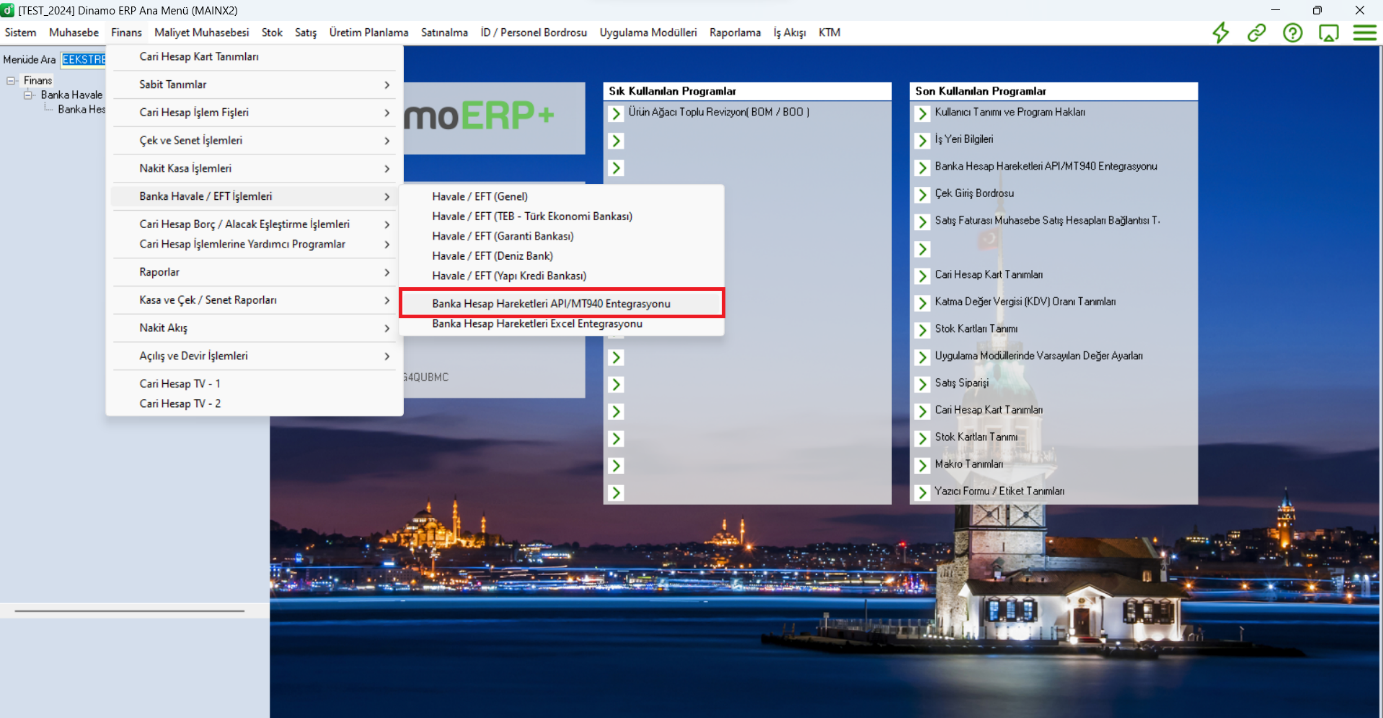Open the Sistem menu
The image size is (1383, 718).
[20, 33]
